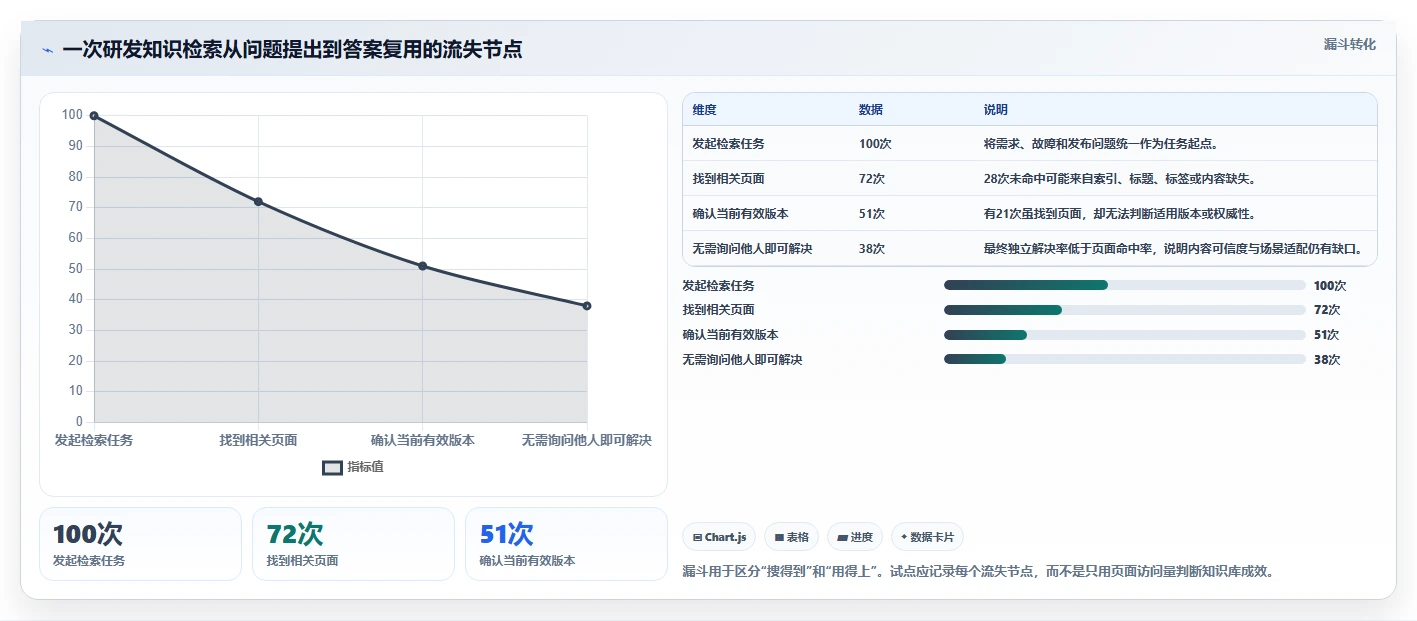Toggle the 指标值 legend swatch
This screenshot has width=1417, height=621.
tap(332, 467)
